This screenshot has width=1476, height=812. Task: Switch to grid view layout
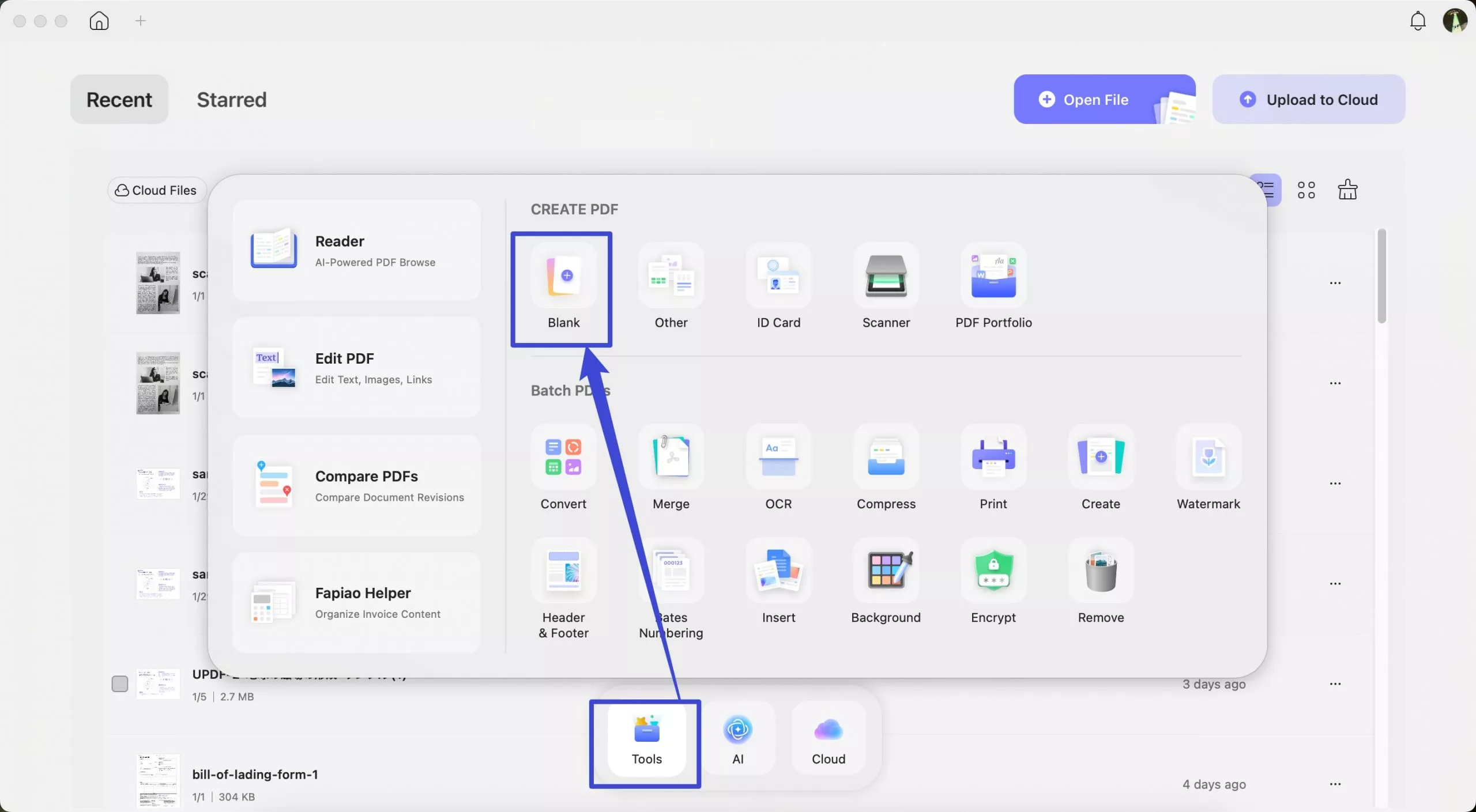click(x=1306, y=189)
